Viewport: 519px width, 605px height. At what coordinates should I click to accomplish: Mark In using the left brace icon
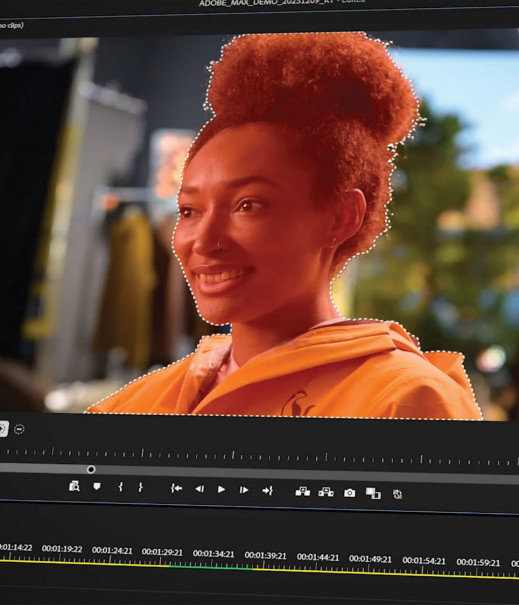[120, 487]
